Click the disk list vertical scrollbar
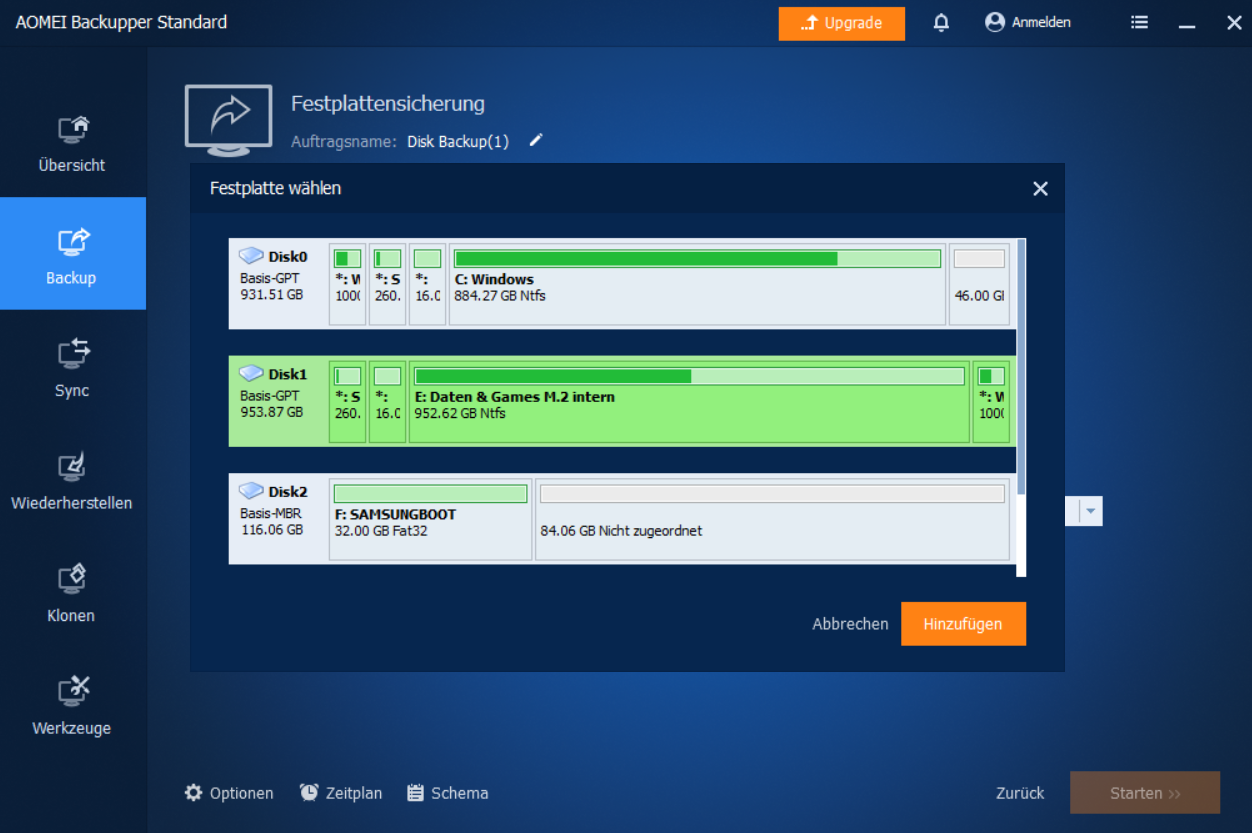Image resolution: width=1252 pixels, height=833 pixels. 1021,366
